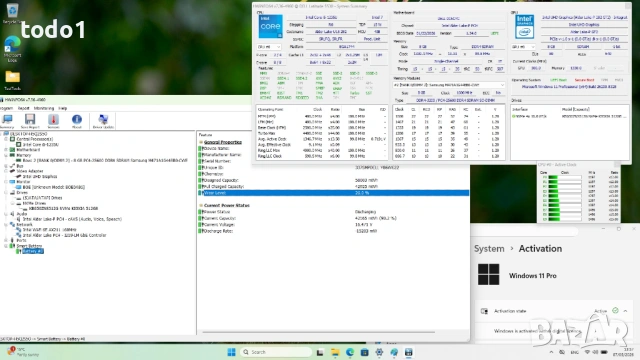
Task: Select the Samsung memory module row
Action: pyautogui.click(x=104, y=160)
